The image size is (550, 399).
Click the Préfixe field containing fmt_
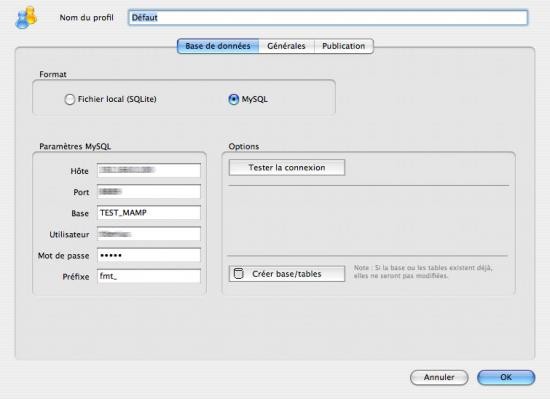(x=149, y=276)
